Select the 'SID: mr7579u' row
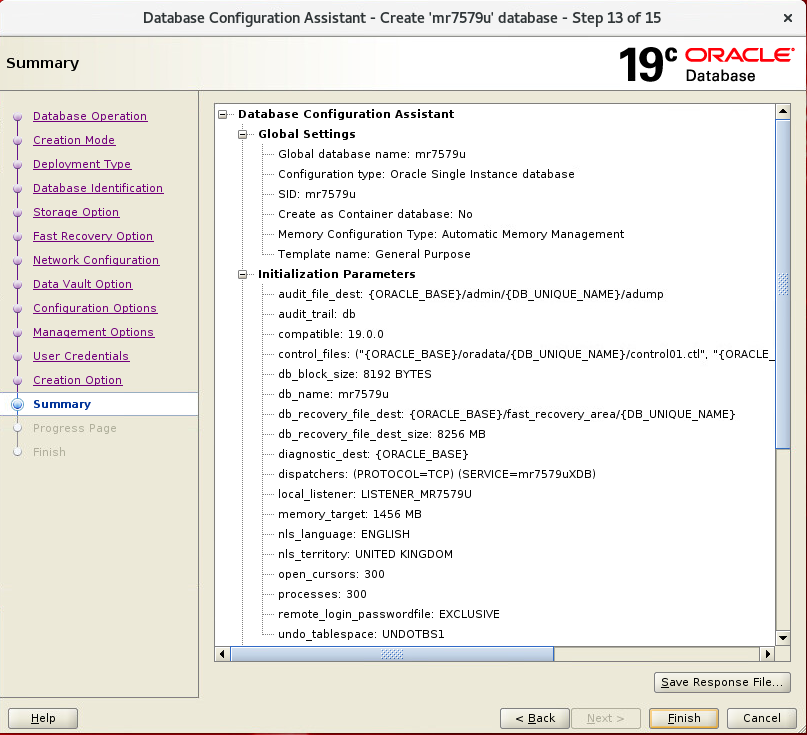807x735 pixels. tap(317, 195)
